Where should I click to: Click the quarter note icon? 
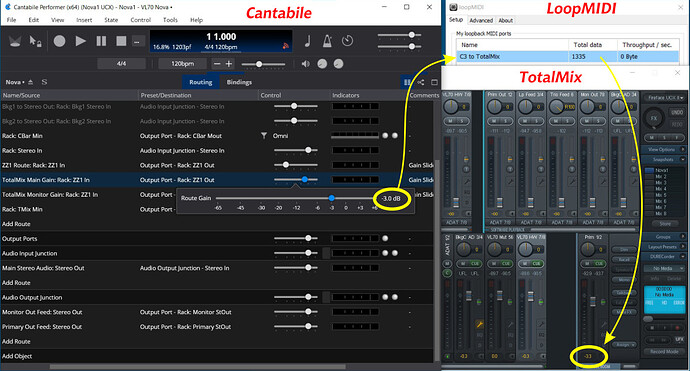click(x=308, y=41)
